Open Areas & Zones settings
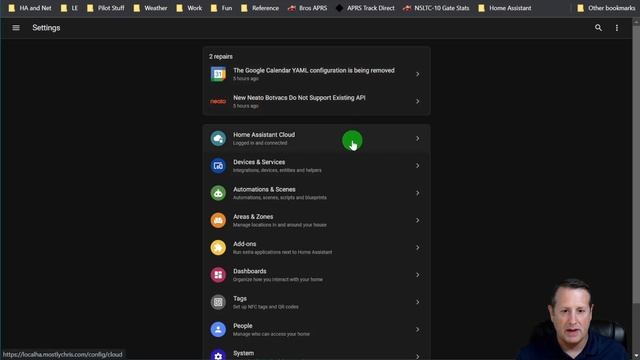 point(316,220)
